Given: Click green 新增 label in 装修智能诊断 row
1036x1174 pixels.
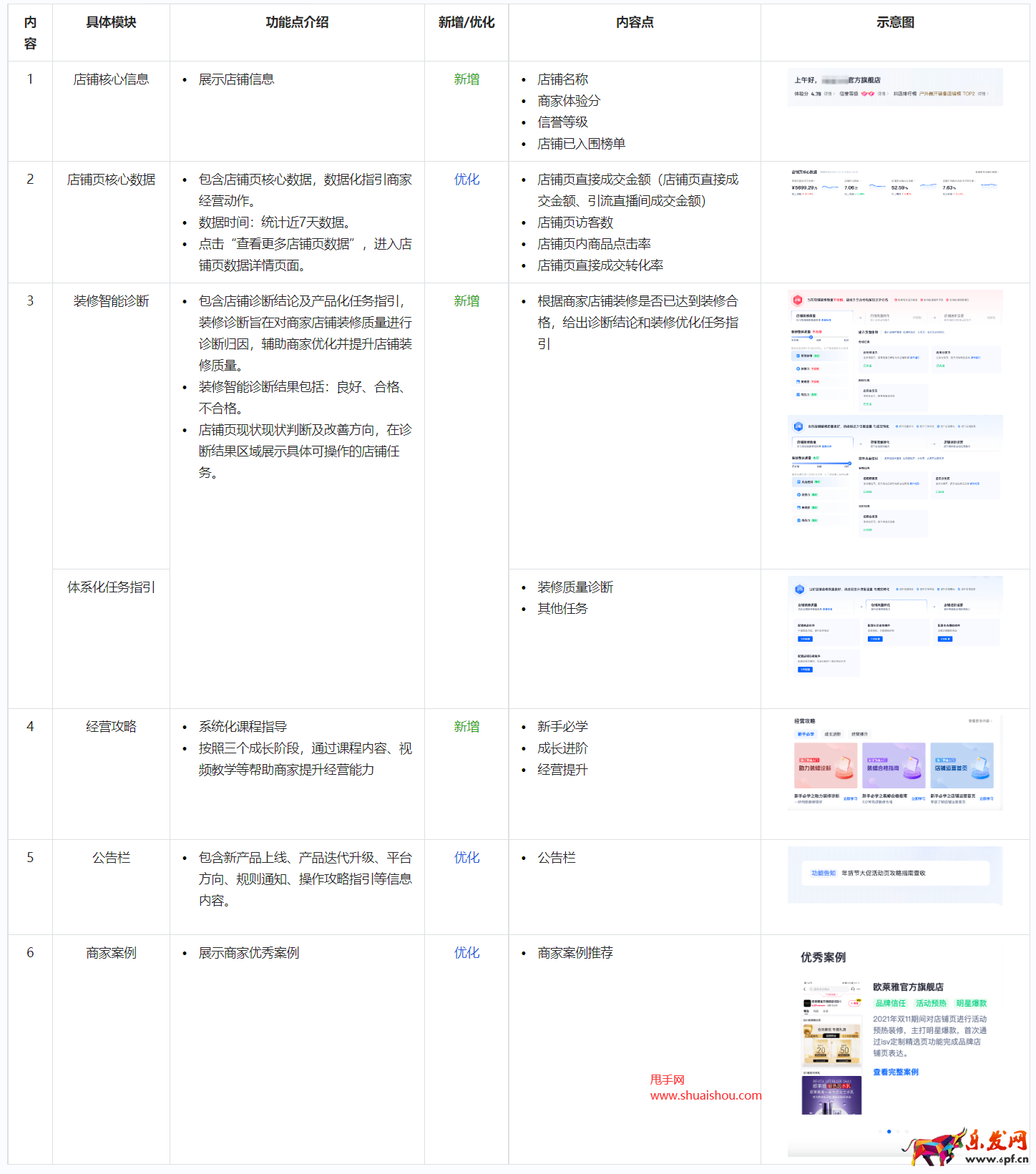Looking at the screenshot, I should pos(466,301).
